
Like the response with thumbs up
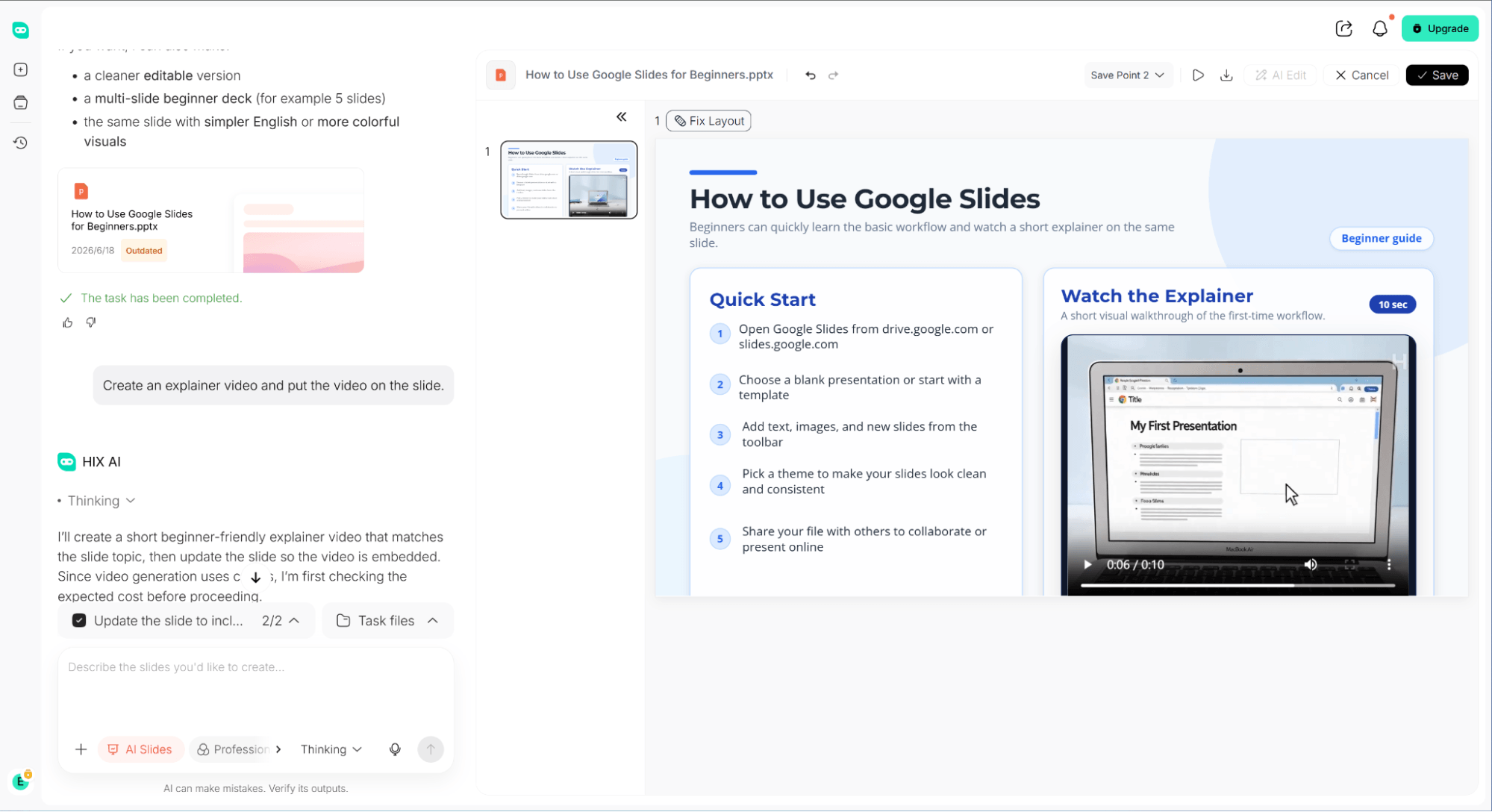[x=68, y=322]
